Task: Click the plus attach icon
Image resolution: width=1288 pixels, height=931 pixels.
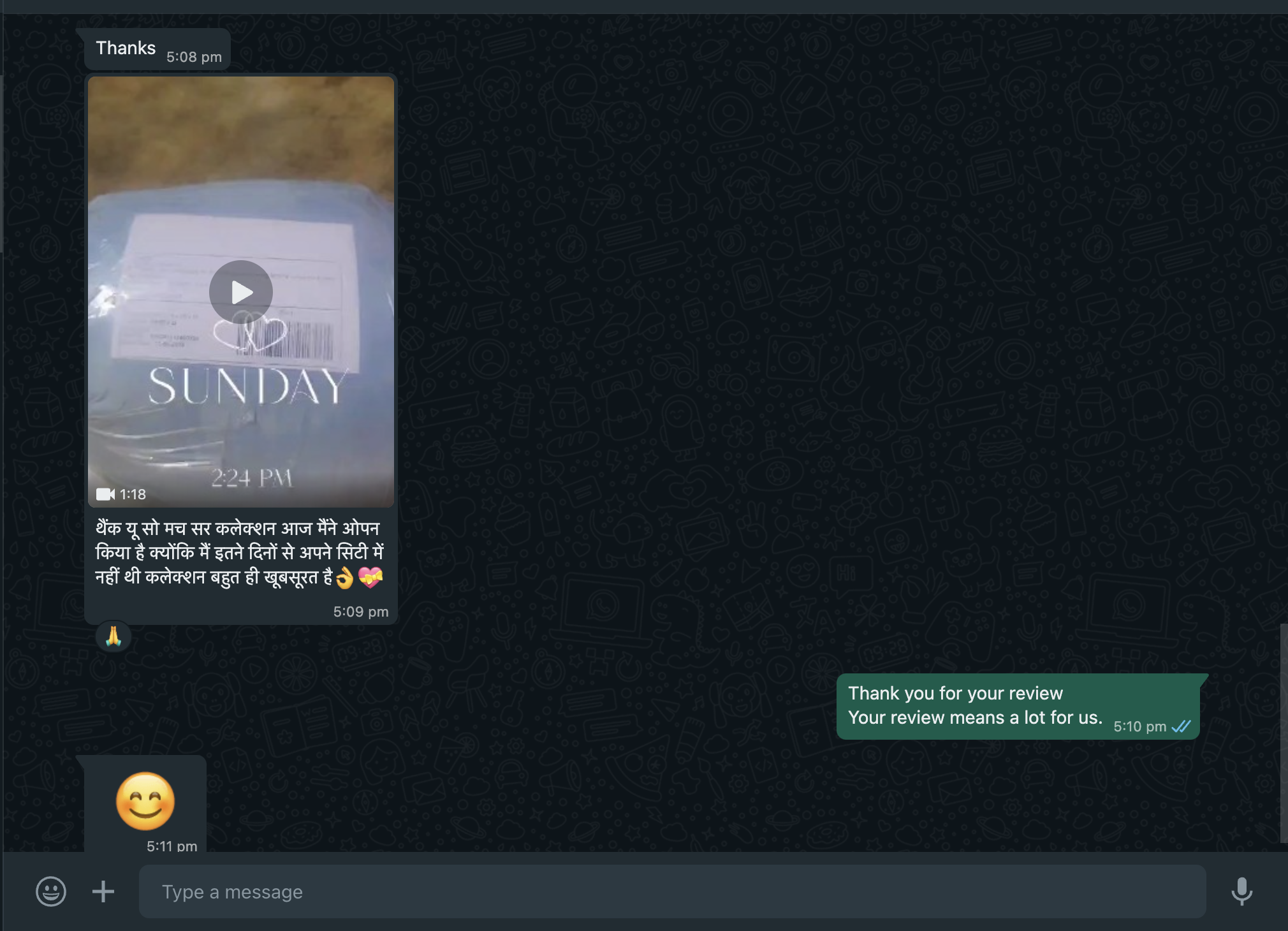Action: [103, 891]
